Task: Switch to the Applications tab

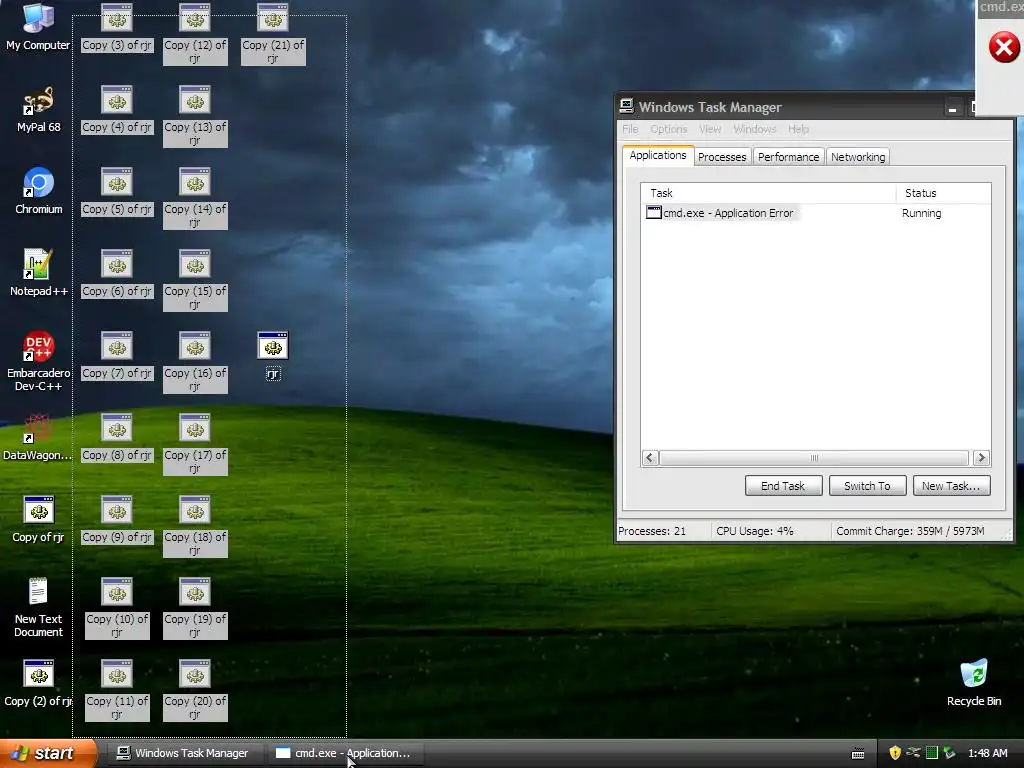Action: 658,155
